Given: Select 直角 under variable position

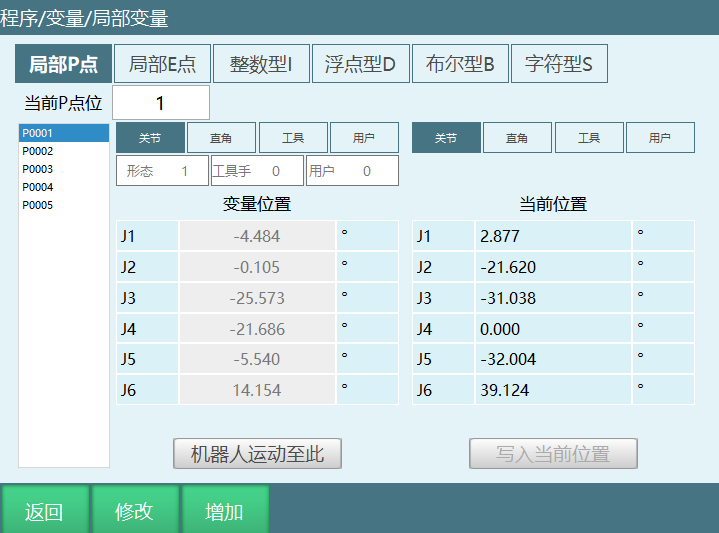Looking at the screenshot, I should 221,138.
